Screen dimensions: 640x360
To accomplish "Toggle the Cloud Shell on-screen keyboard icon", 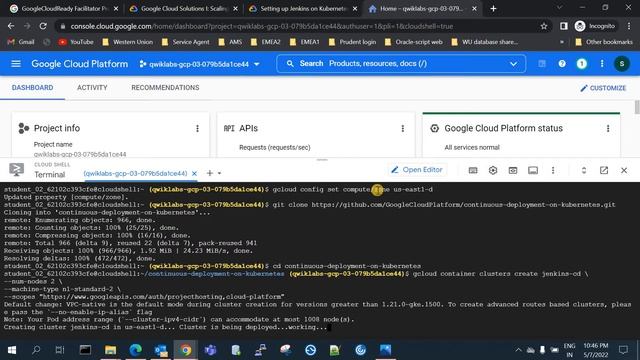I will (x=473, y=170).
